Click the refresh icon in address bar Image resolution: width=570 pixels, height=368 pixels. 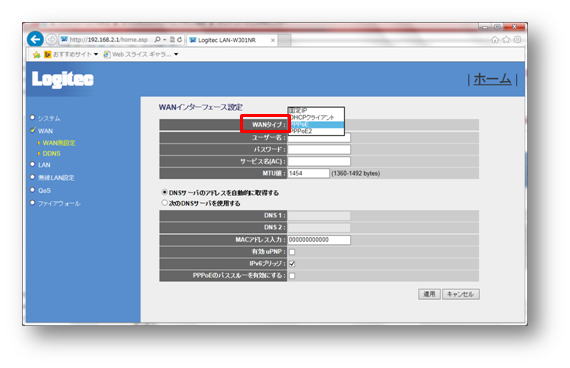point(180,40)
